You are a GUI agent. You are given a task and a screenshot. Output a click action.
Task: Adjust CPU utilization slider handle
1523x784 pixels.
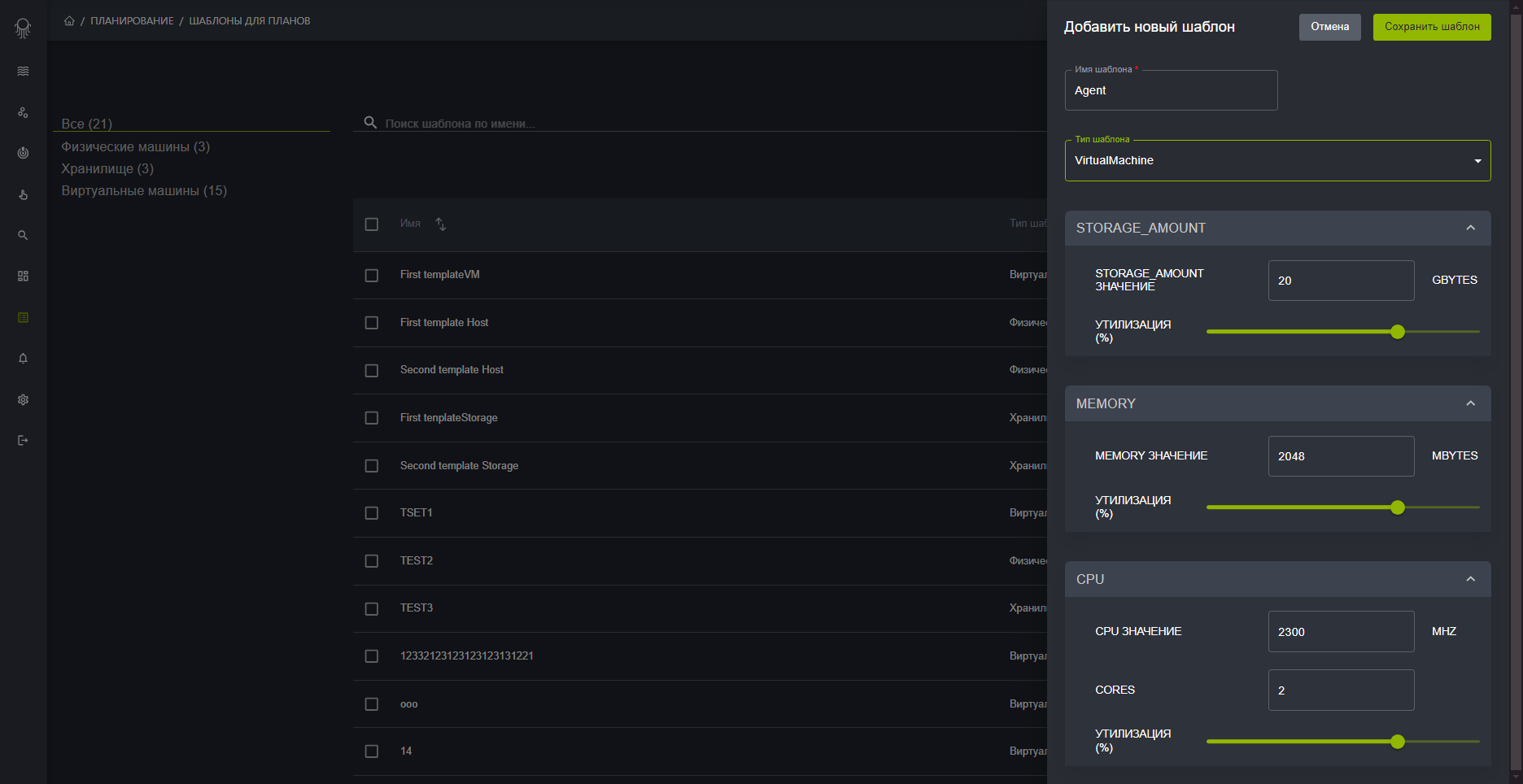pos(1398,742)
